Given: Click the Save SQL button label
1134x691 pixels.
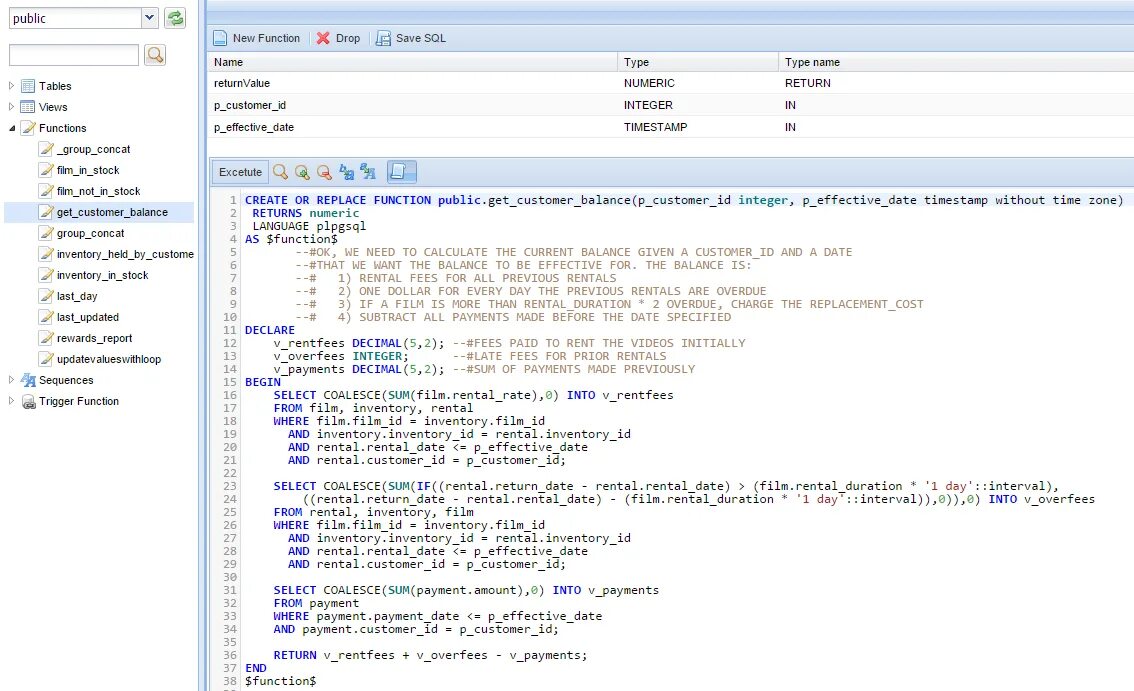Looking at the screenshot, I should [x=421, y=38].
